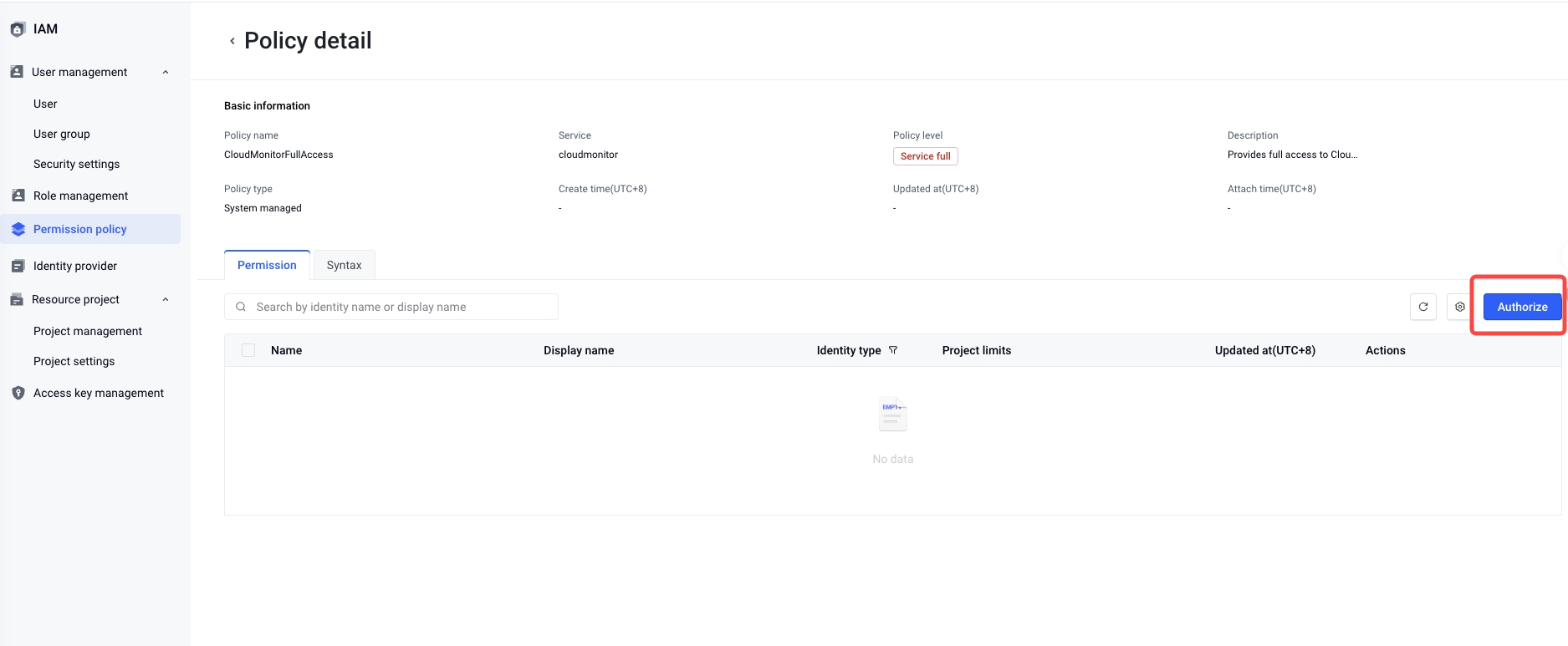Open table column settings gear icon
This screenshot has height=646, width=1568.
point(1459,307)
